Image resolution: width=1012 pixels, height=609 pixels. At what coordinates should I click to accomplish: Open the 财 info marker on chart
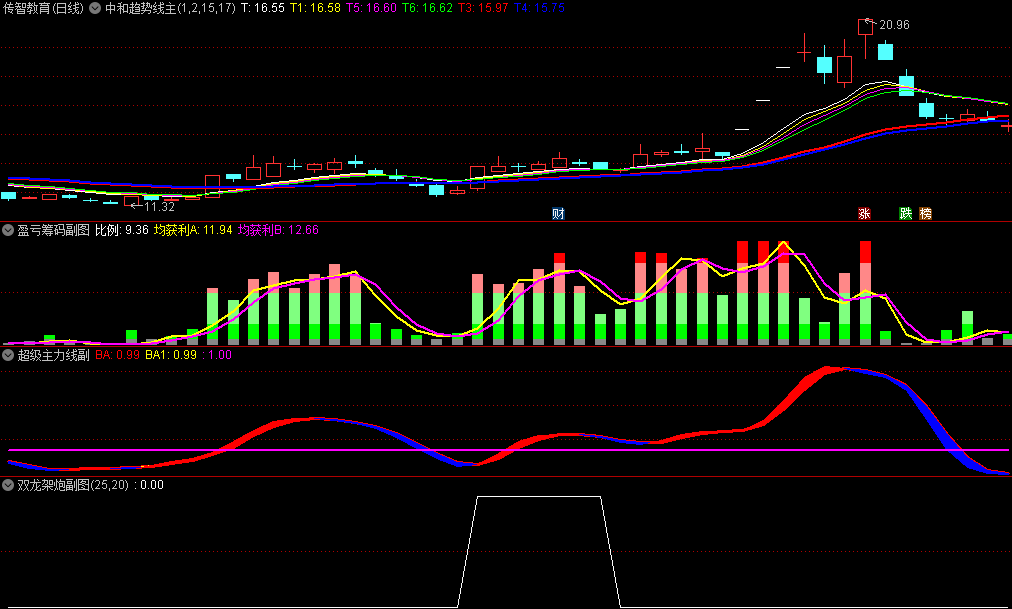pyautogui.click(x=558, y=214)
